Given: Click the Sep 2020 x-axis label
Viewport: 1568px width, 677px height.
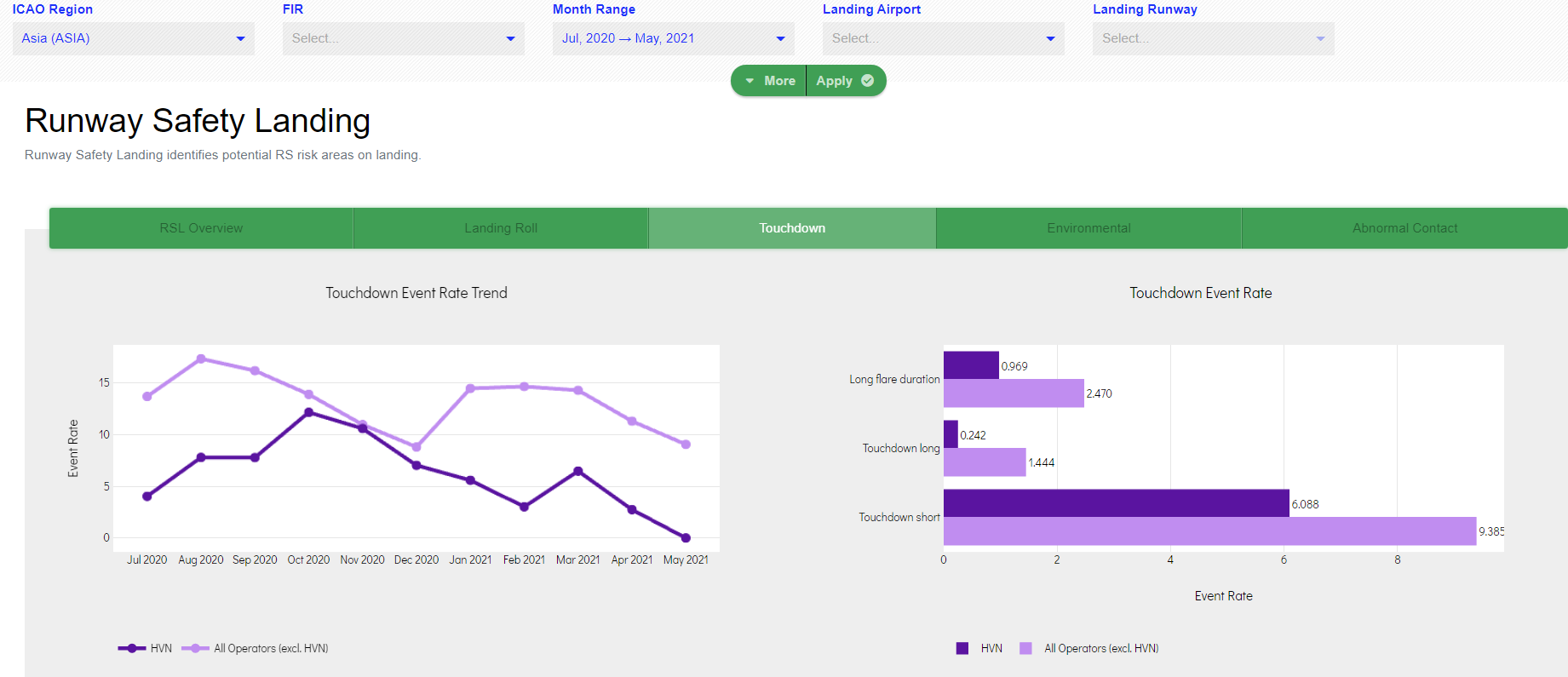Looking at the screenshot, I should 255,559.
